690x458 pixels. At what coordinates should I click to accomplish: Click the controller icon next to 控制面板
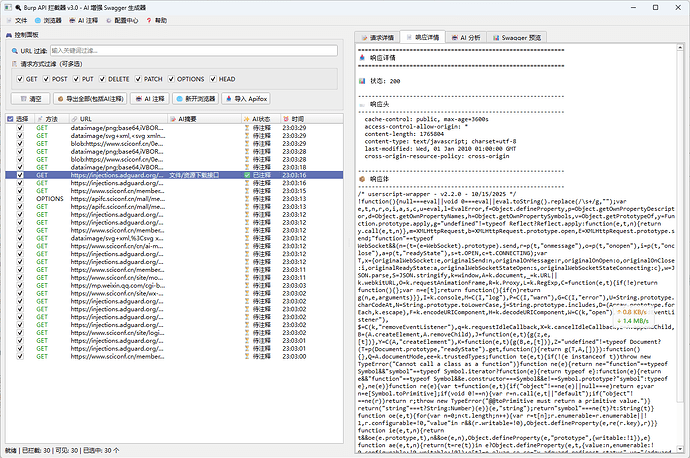point(9,35)
